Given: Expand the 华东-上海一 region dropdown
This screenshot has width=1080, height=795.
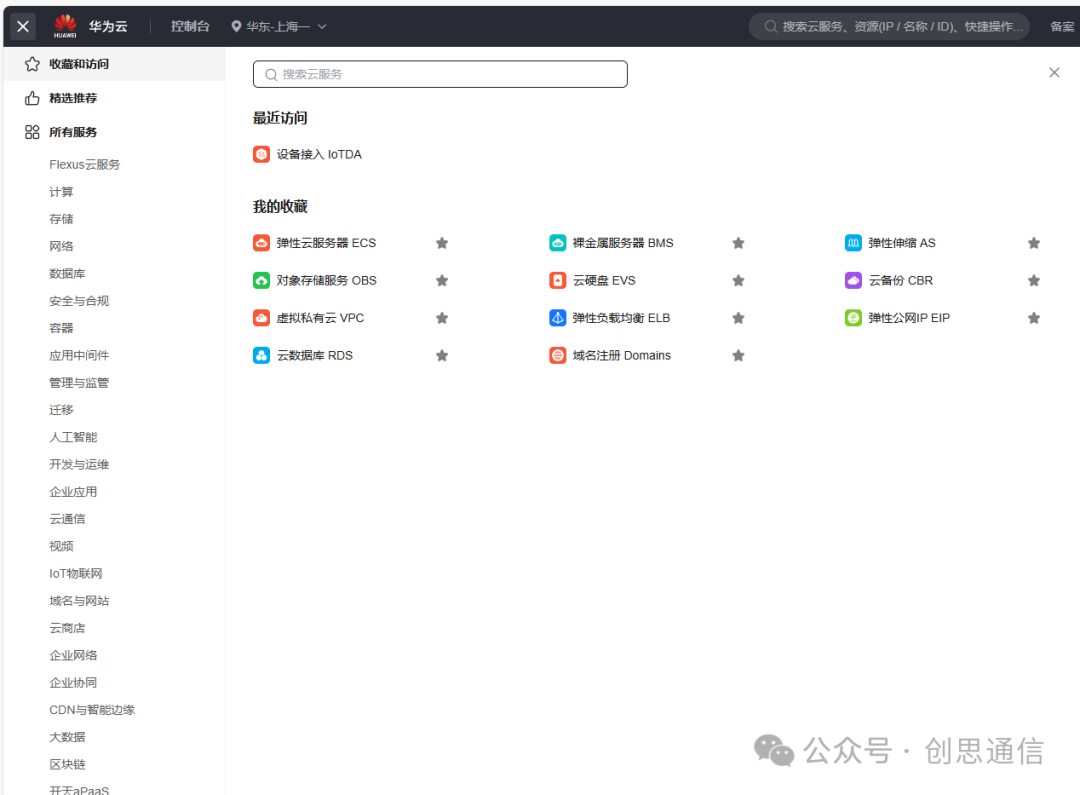Looking at the screenshot, I should click(279, 27).
